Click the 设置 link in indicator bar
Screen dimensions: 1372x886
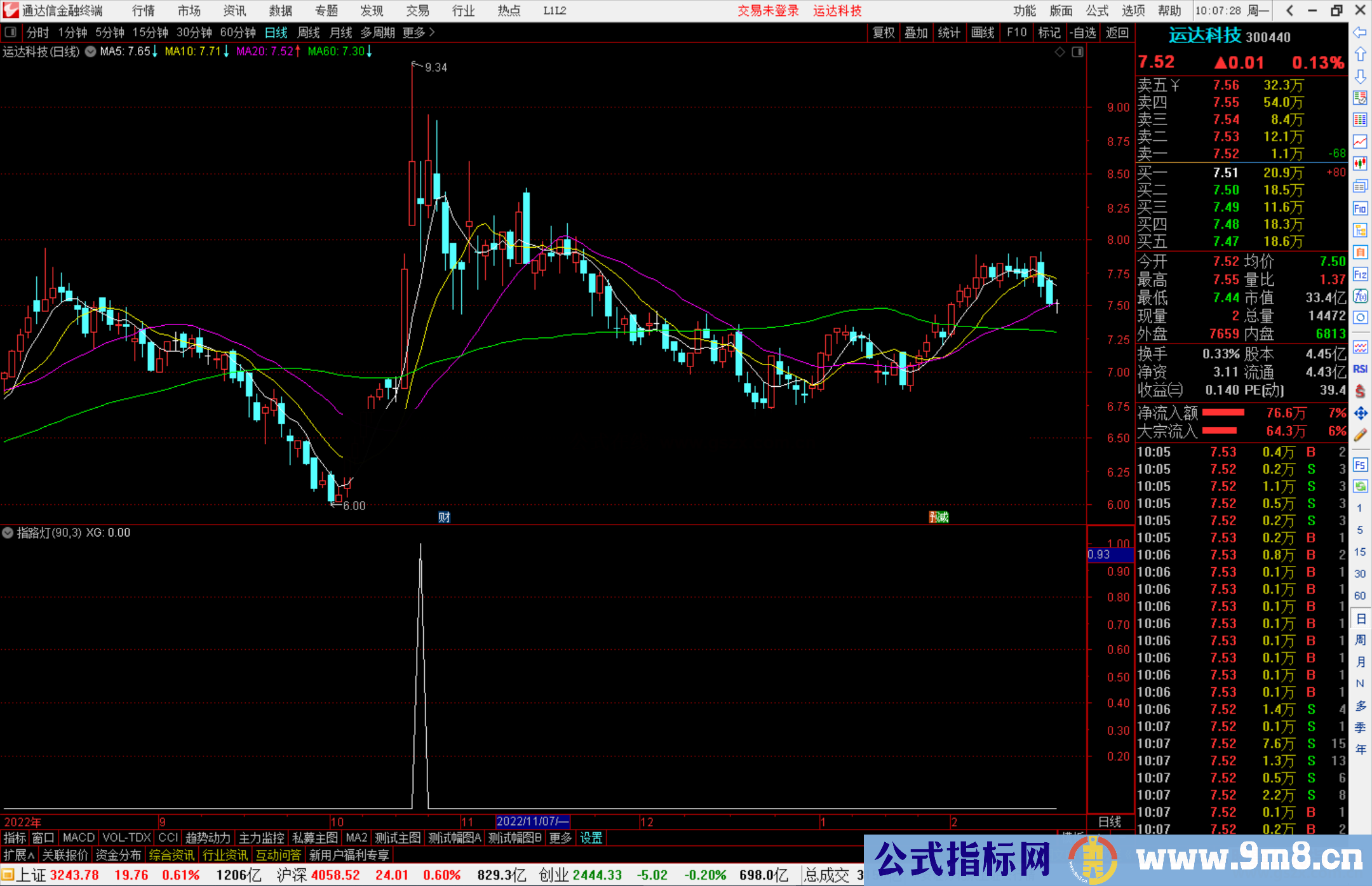(x=591, y=838)
